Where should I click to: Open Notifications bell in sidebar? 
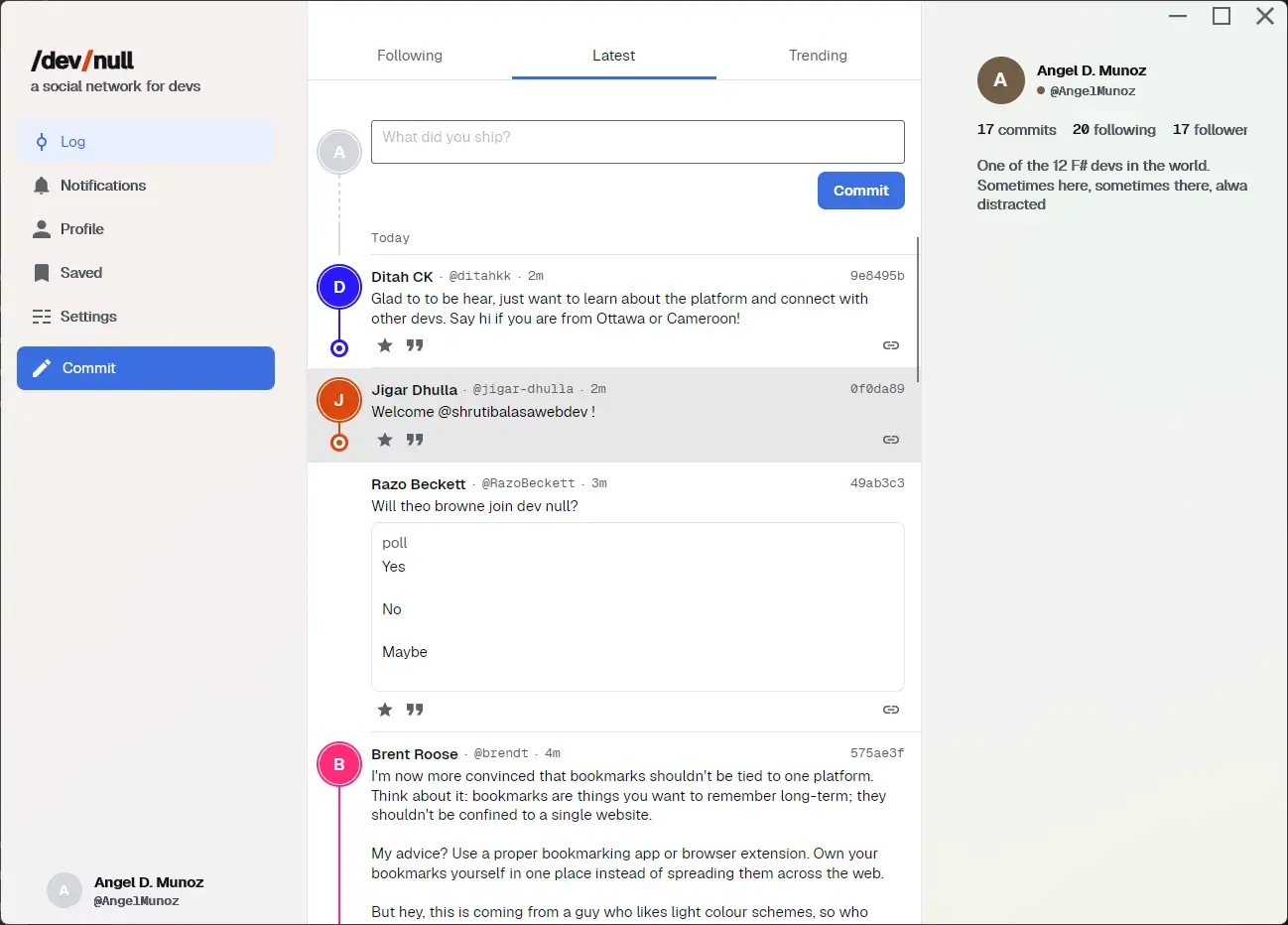coord(146,186)
